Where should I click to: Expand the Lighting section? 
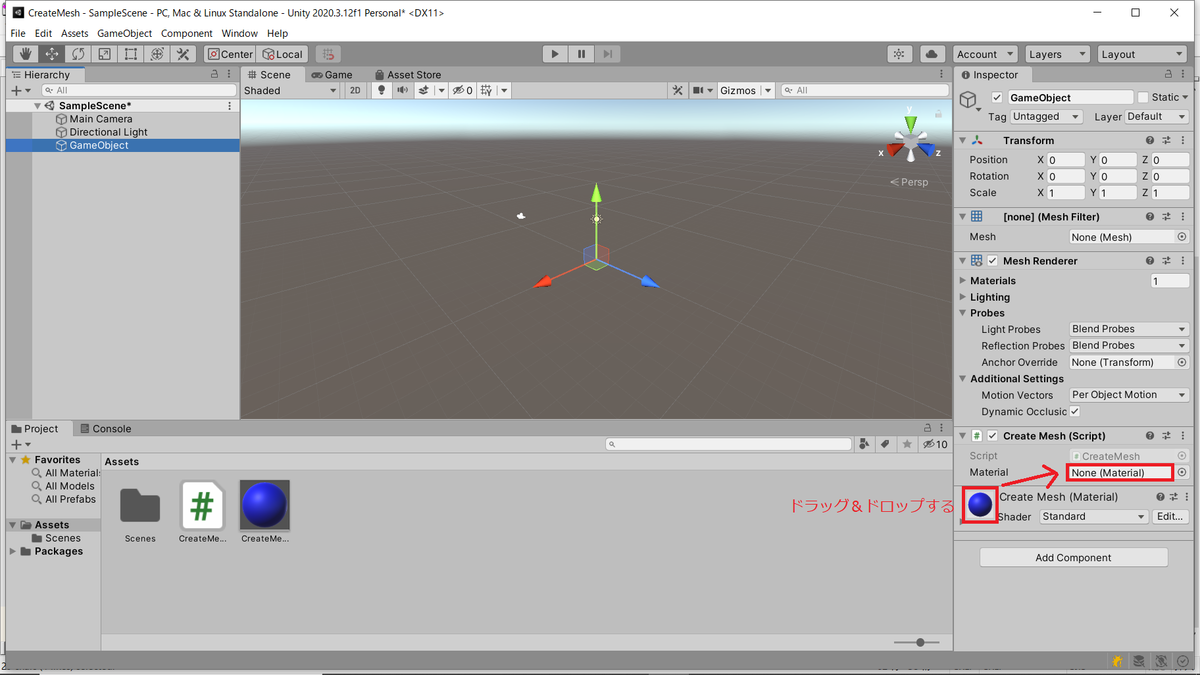[962, 297]
